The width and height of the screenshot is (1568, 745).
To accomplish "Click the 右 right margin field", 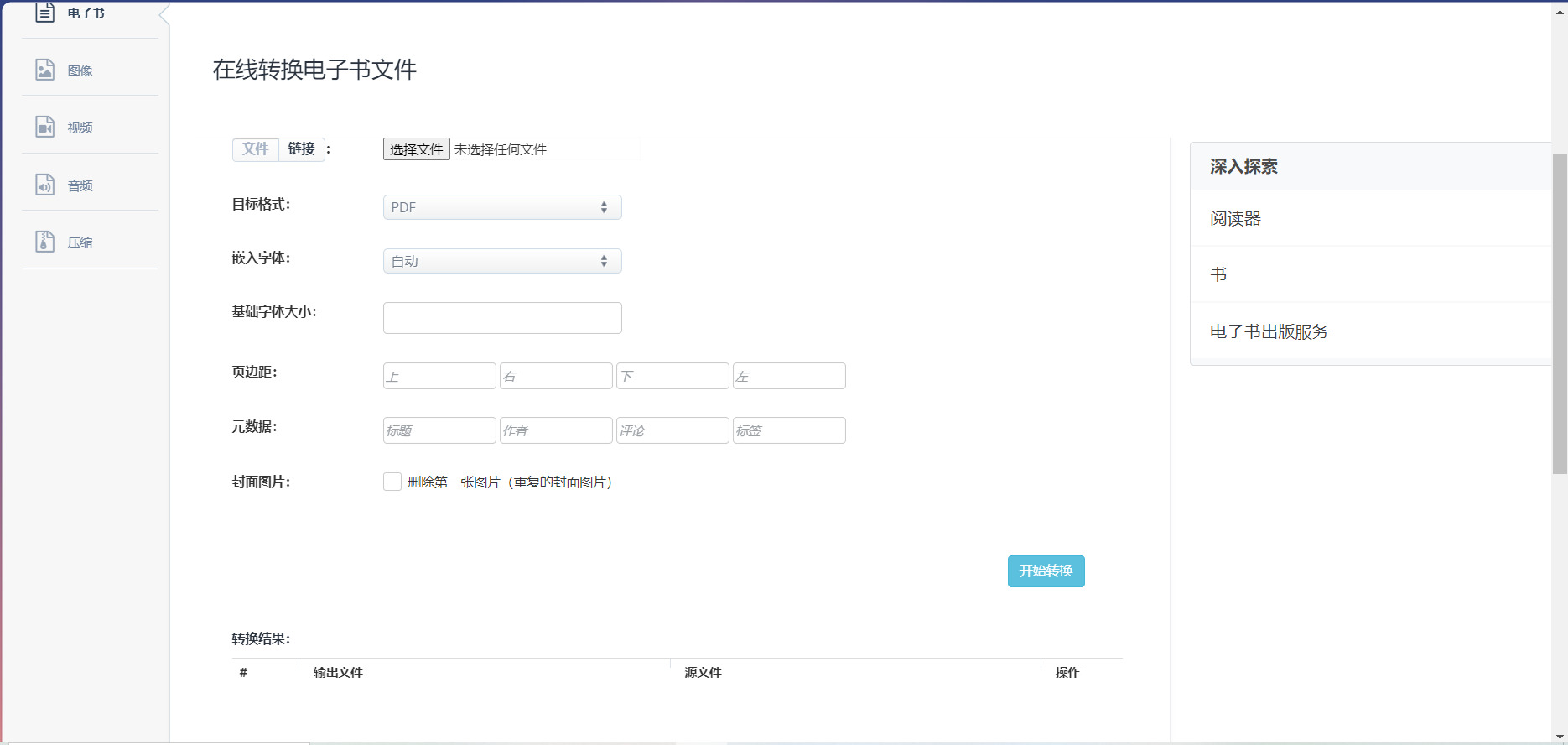I will 556,376.
